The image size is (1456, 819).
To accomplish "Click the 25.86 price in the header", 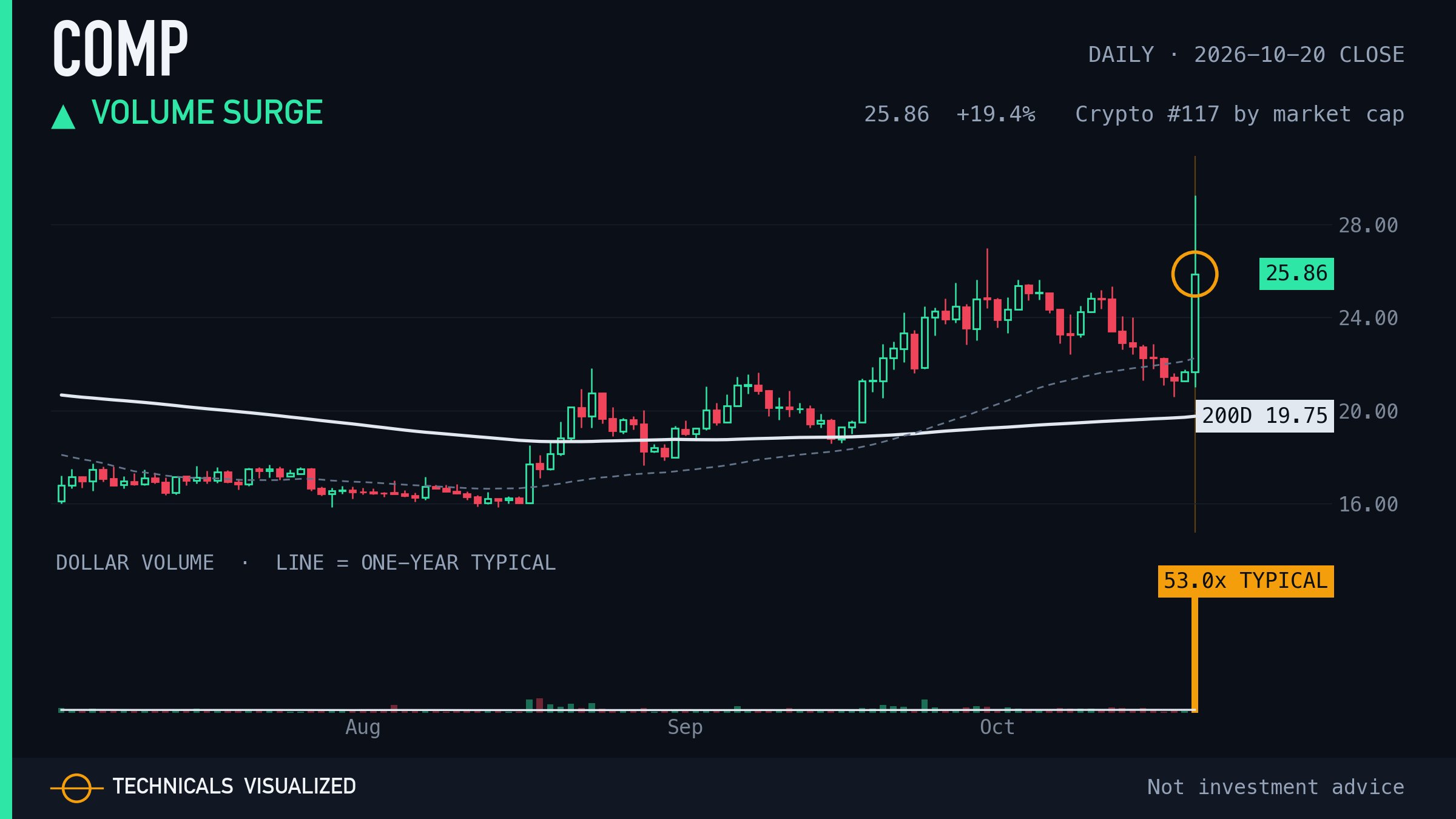I will (896, 114).
